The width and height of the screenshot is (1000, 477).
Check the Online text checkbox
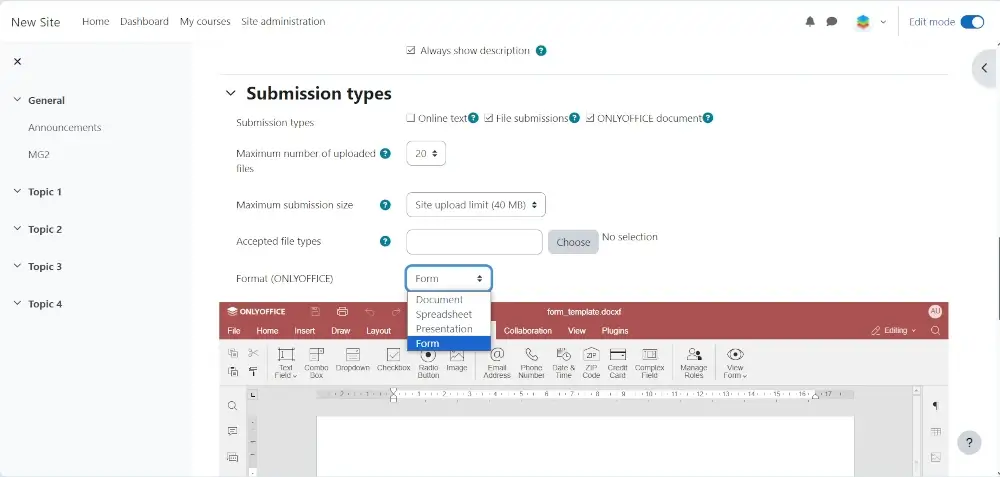click(411, 118)
